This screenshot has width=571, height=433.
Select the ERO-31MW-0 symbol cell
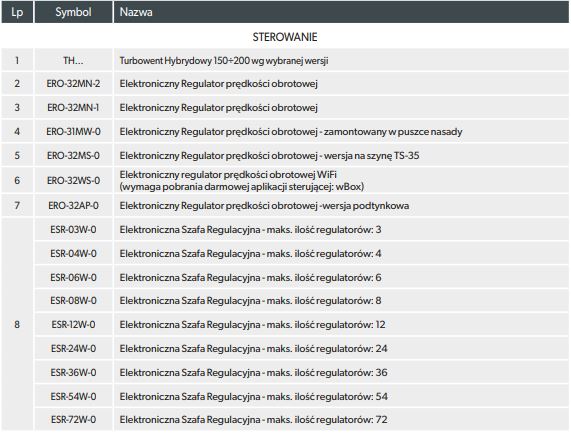[73, 131]
